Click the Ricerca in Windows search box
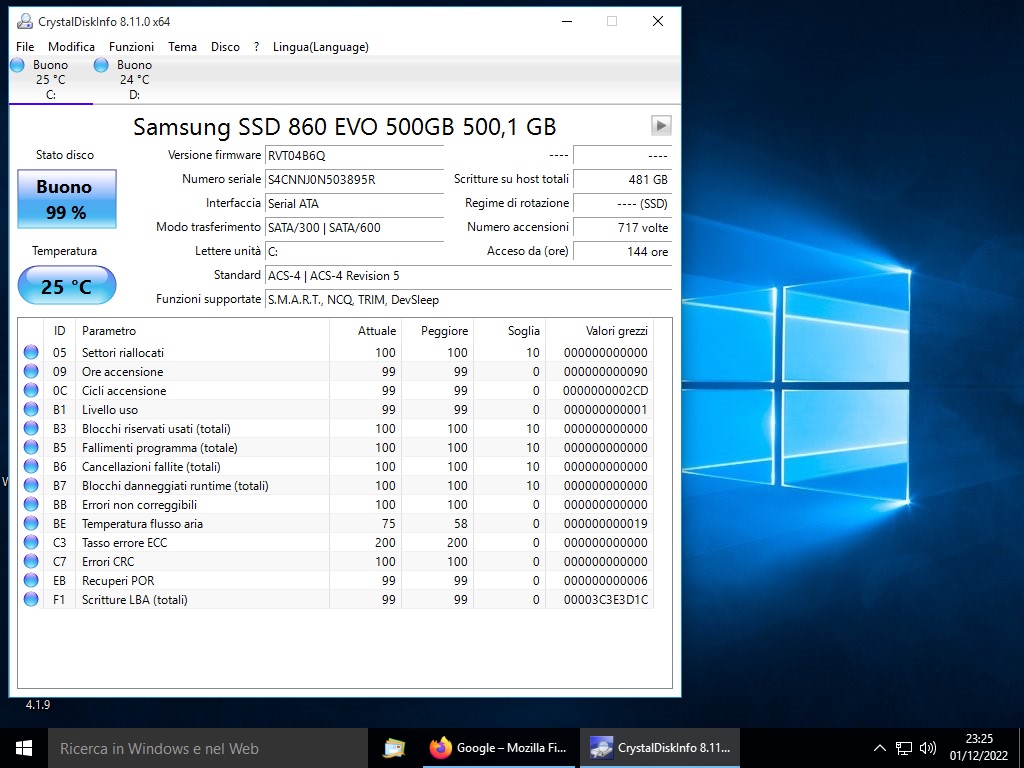This screenshot has height=768, width=1024. [x=208, y=748]
